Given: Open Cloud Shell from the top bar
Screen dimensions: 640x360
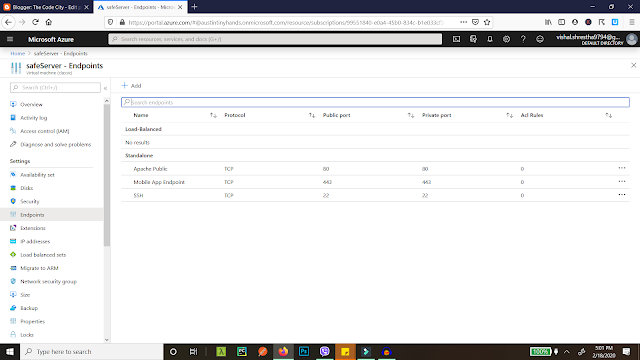Looking at the screenshot, I should pos(456,39).
